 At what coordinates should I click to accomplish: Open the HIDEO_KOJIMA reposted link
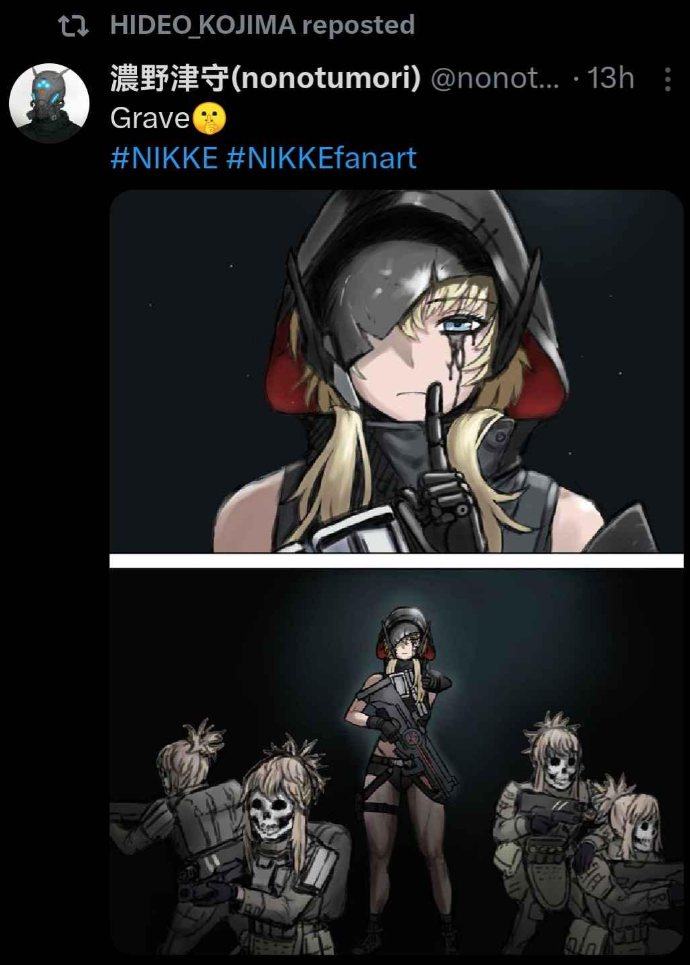[x=262, y=25]
